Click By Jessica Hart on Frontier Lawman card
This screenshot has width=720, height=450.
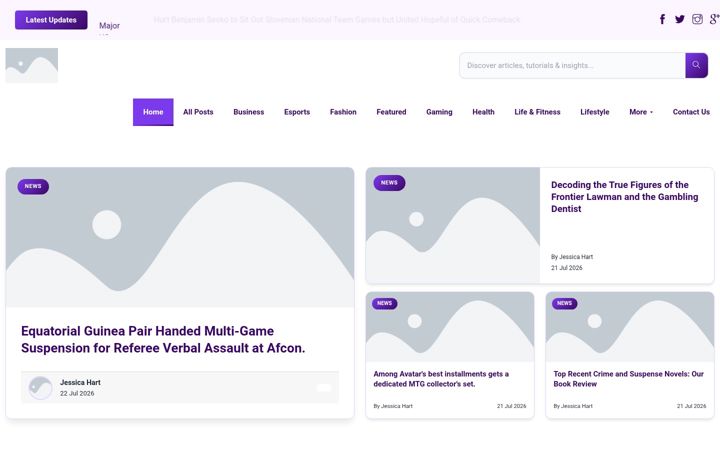[x=572, y=257]
